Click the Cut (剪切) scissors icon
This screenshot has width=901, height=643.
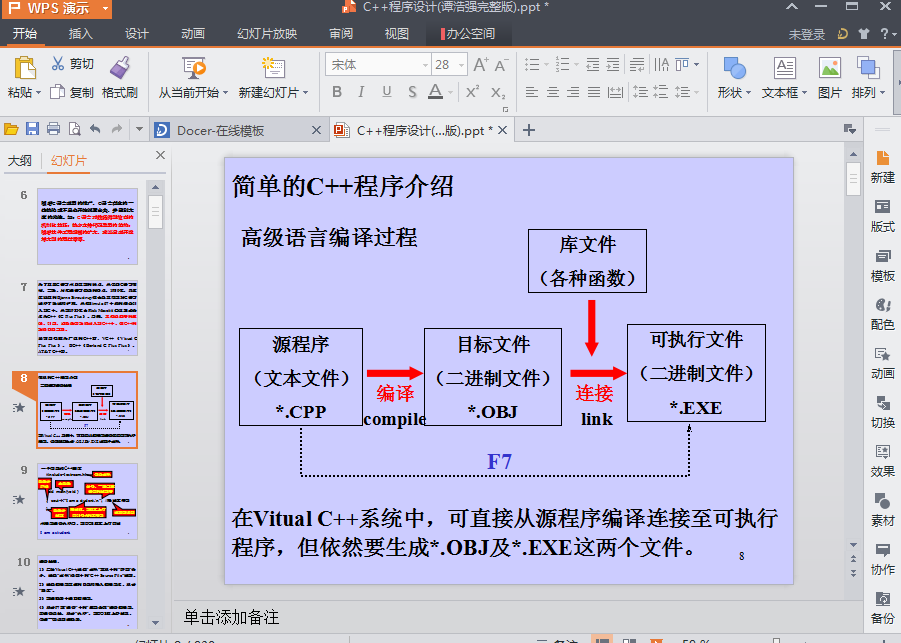58,64
